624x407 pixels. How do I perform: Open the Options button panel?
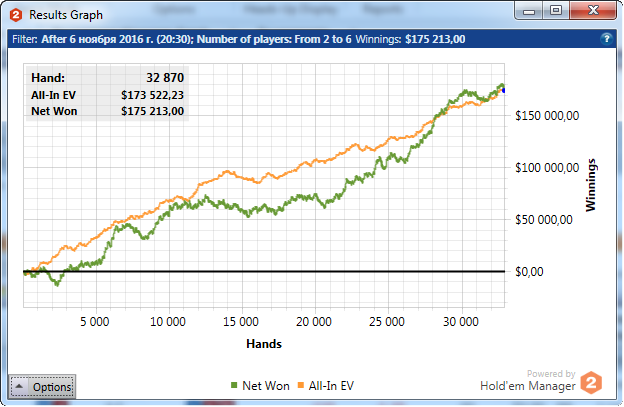42,386
